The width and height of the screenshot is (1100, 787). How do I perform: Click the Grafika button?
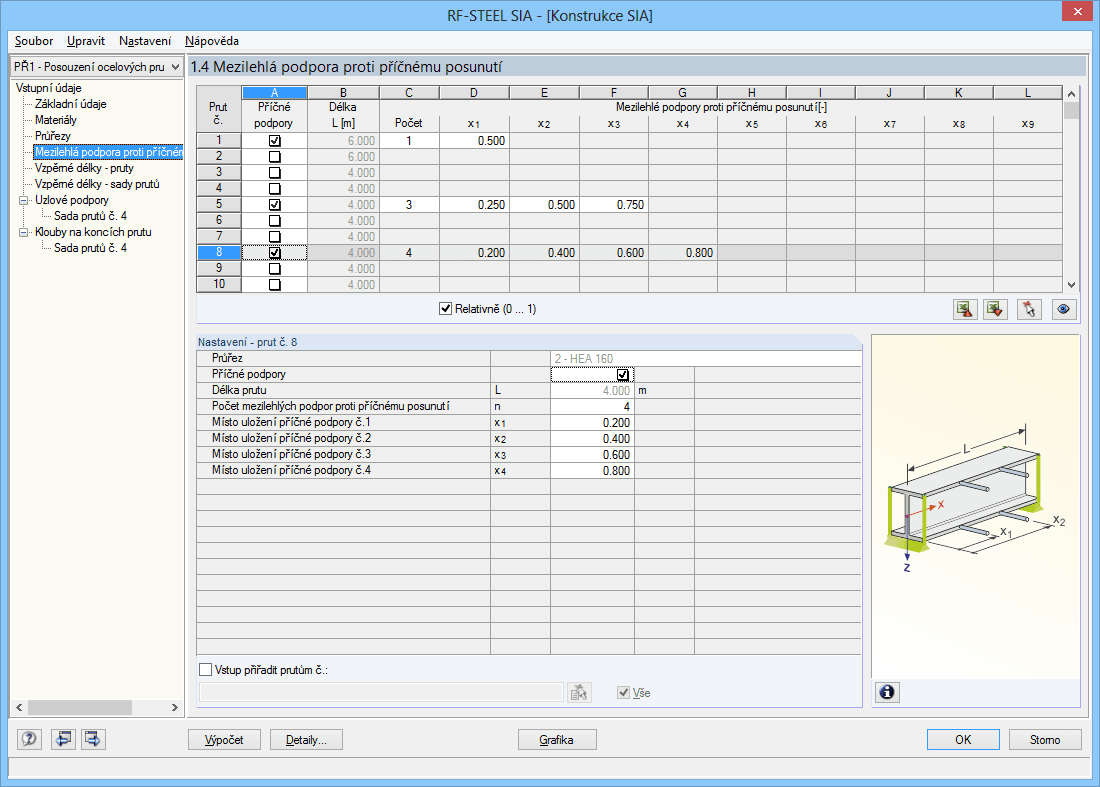click(x=557, y=740)
